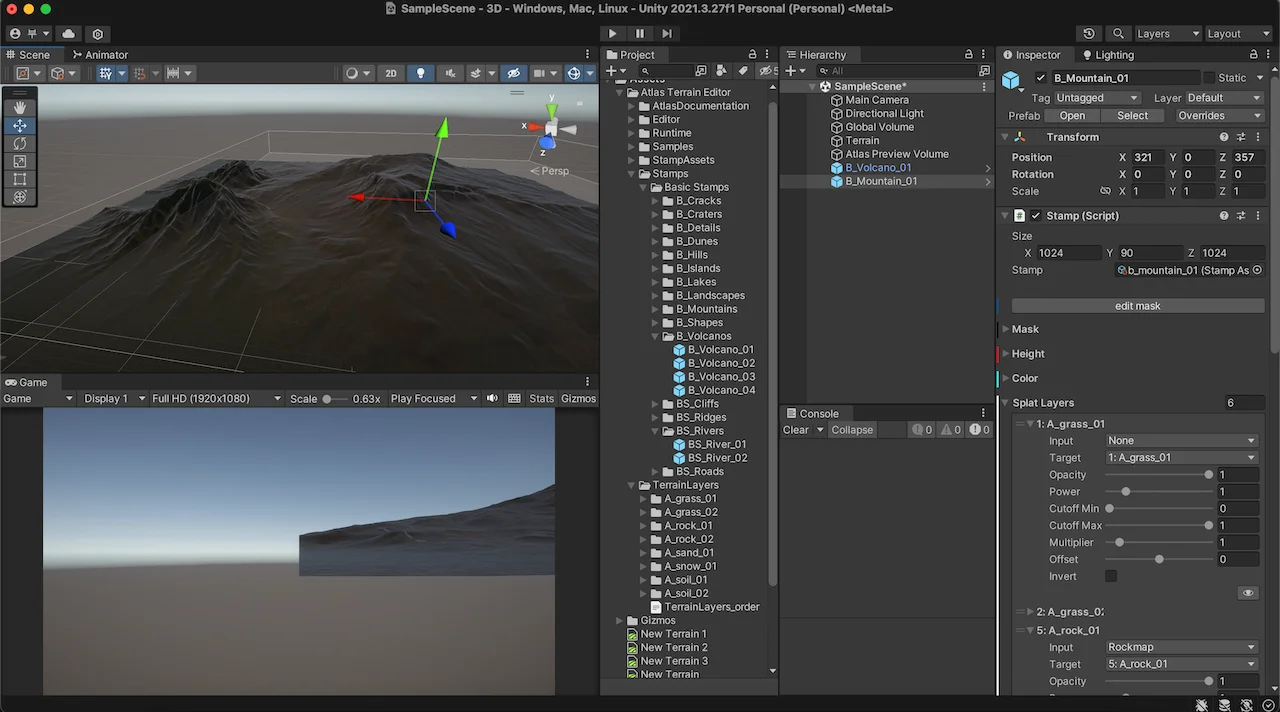Adjust the Opacity slider for A_grass_01
Viewport: 1280px width, 712px height.
pos(1158,475)
